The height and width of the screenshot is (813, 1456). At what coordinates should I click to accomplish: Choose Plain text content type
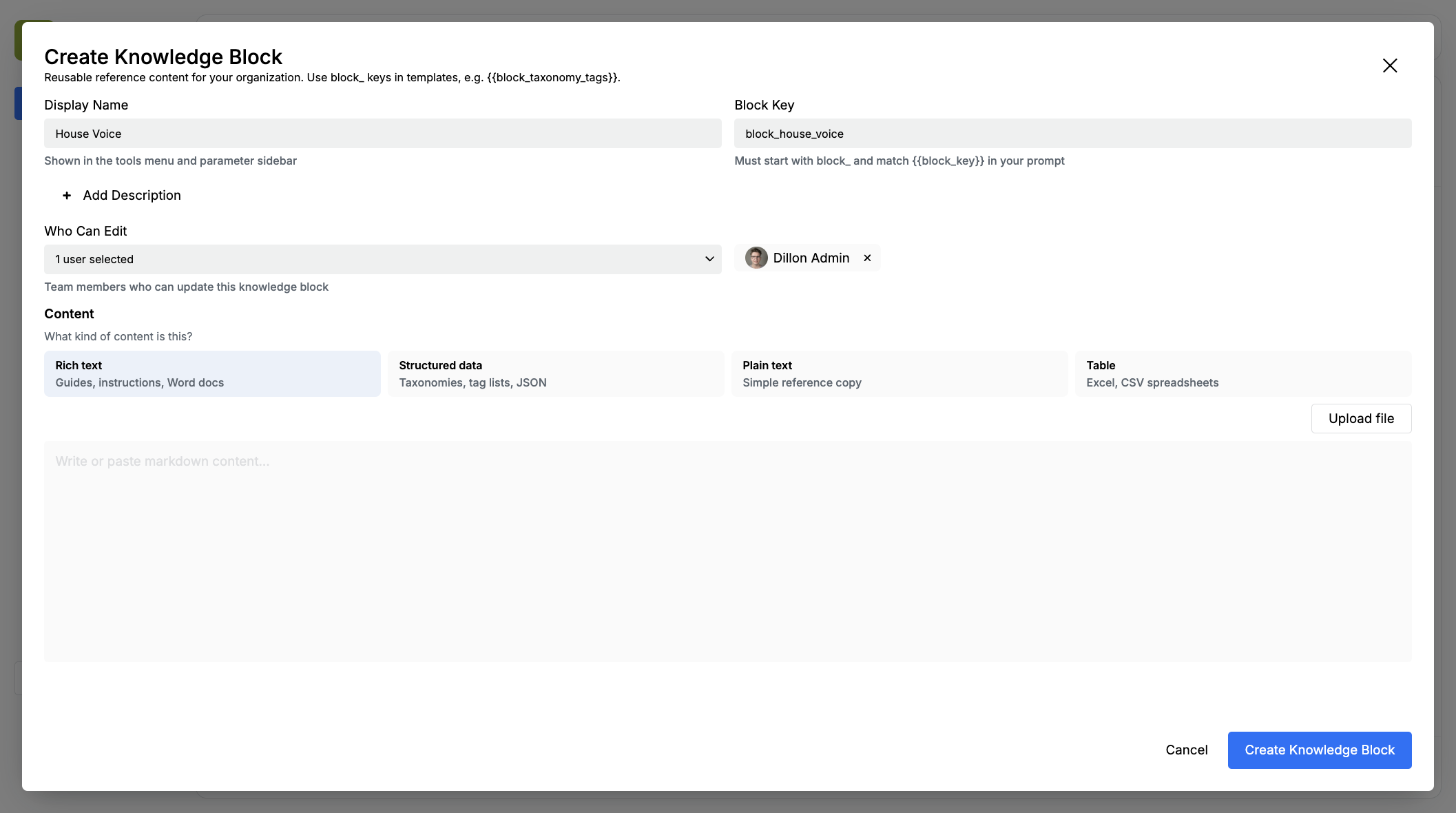(x=899, y=373)
